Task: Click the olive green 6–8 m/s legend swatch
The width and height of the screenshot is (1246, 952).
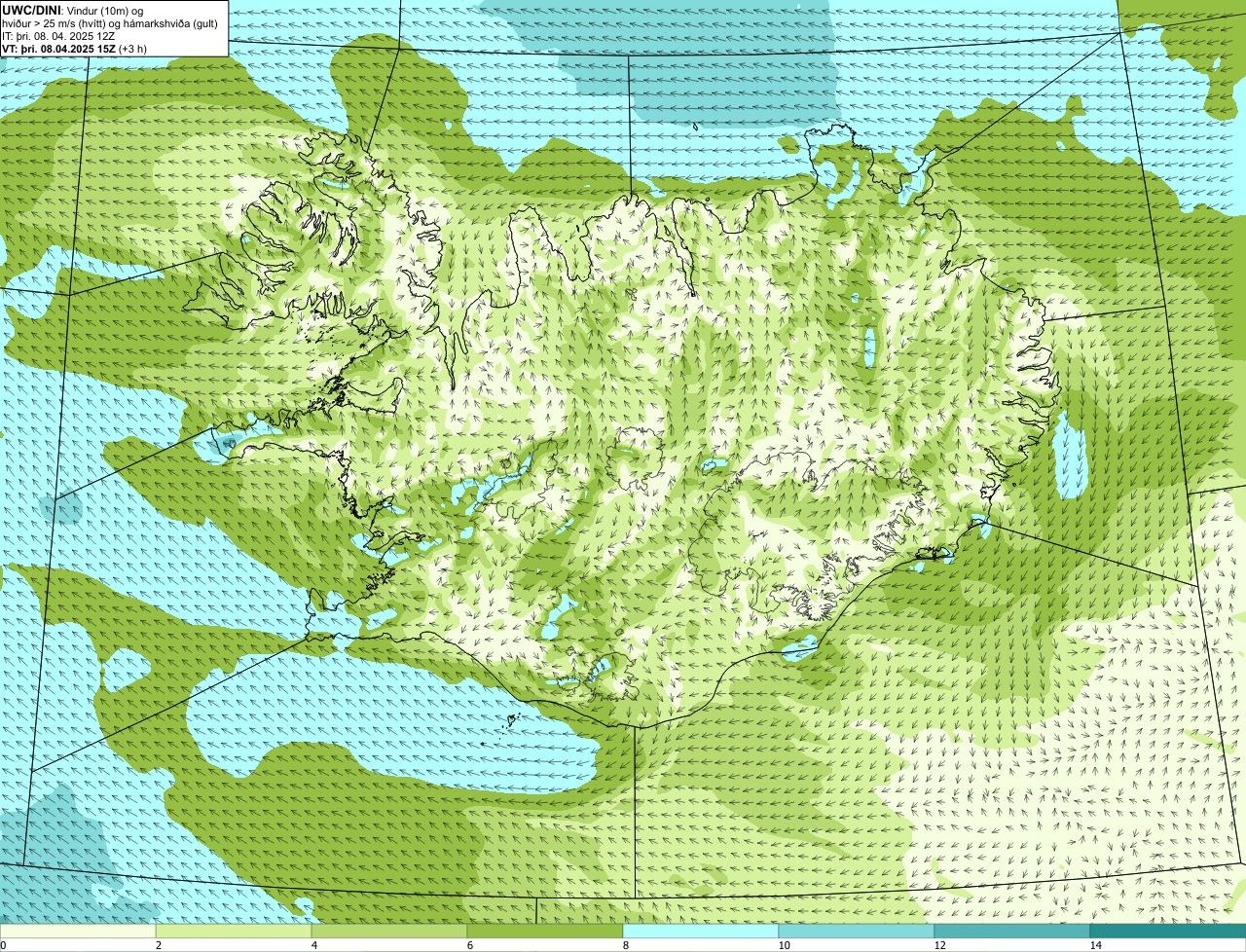Action: tap(545, 931)
